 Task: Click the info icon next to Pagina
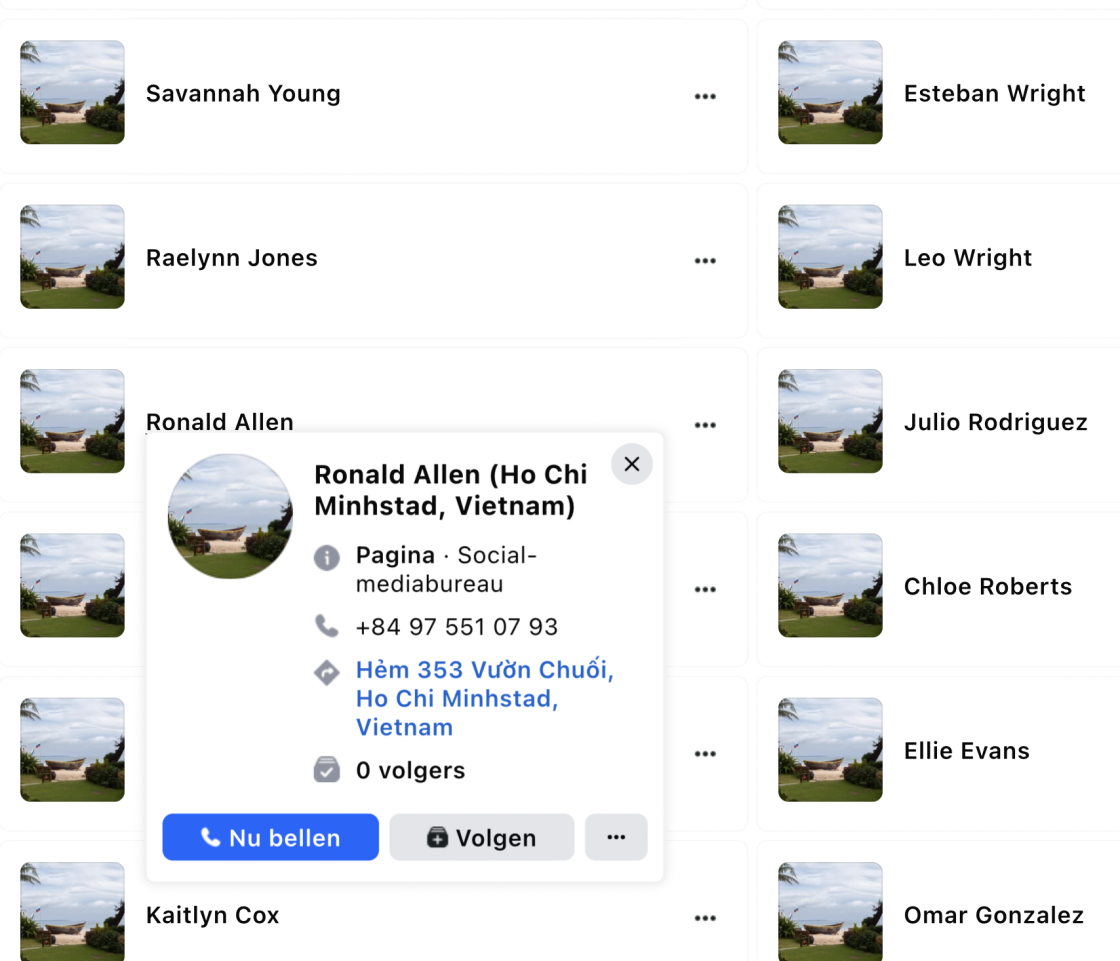pos(327,557)
